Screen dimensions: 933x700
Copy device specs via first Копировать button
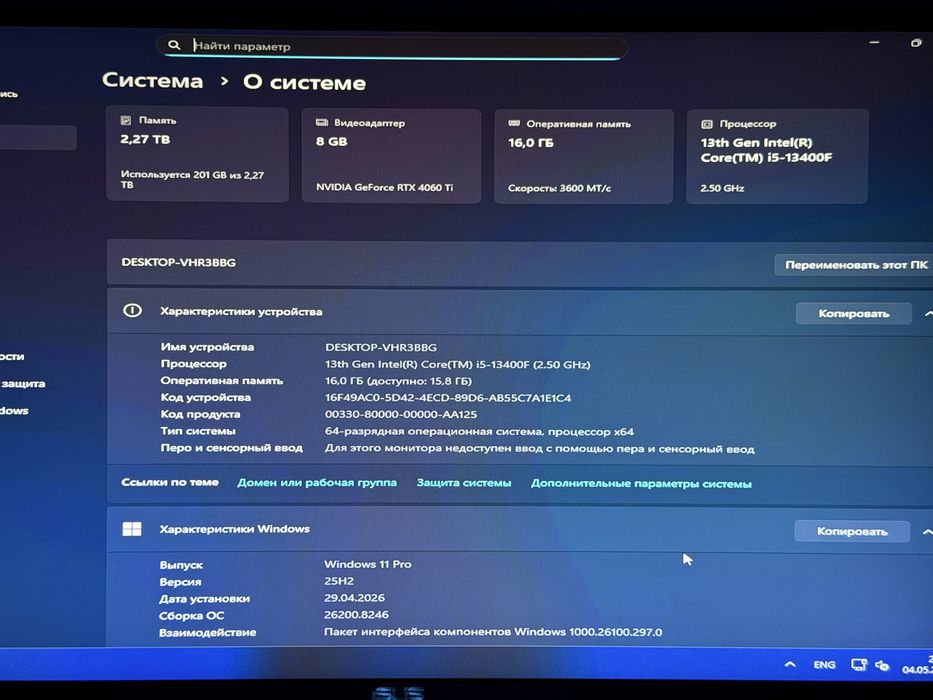(853, 314)
